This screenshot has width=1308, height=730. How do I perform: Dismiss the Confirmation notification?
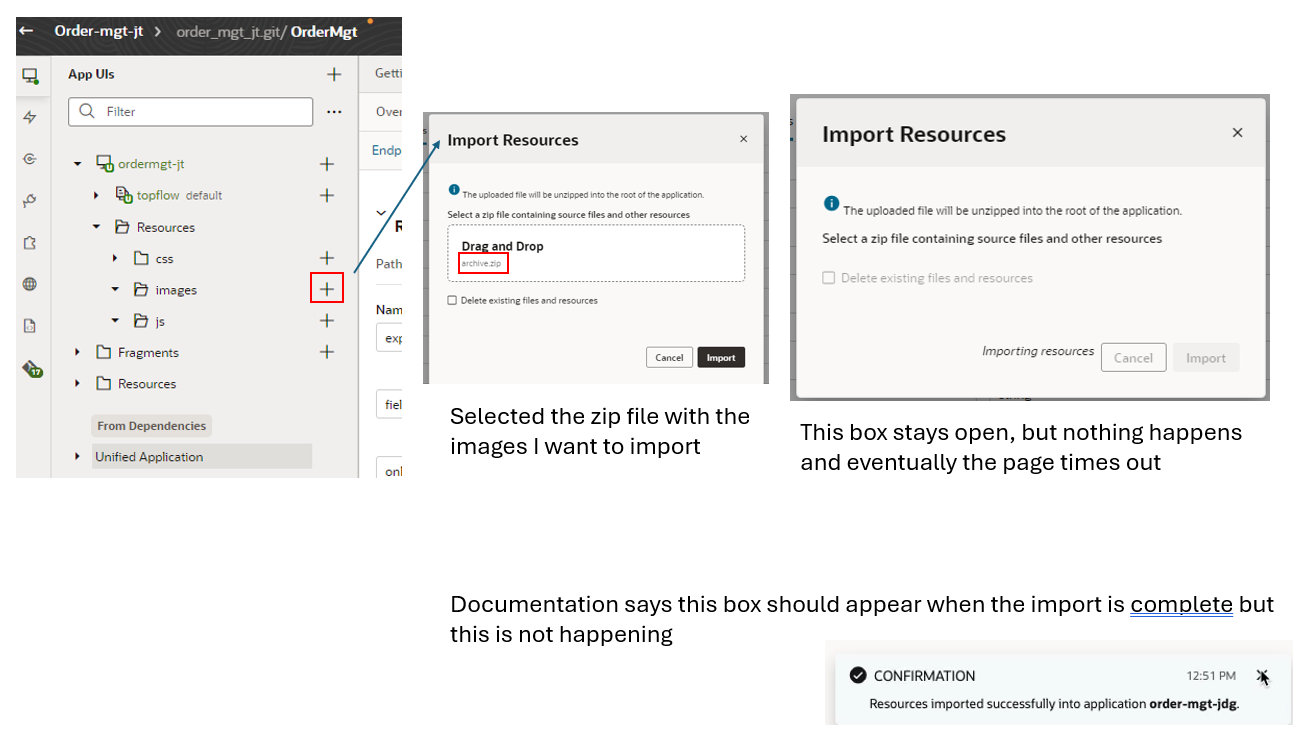(x=1263, y=677)
